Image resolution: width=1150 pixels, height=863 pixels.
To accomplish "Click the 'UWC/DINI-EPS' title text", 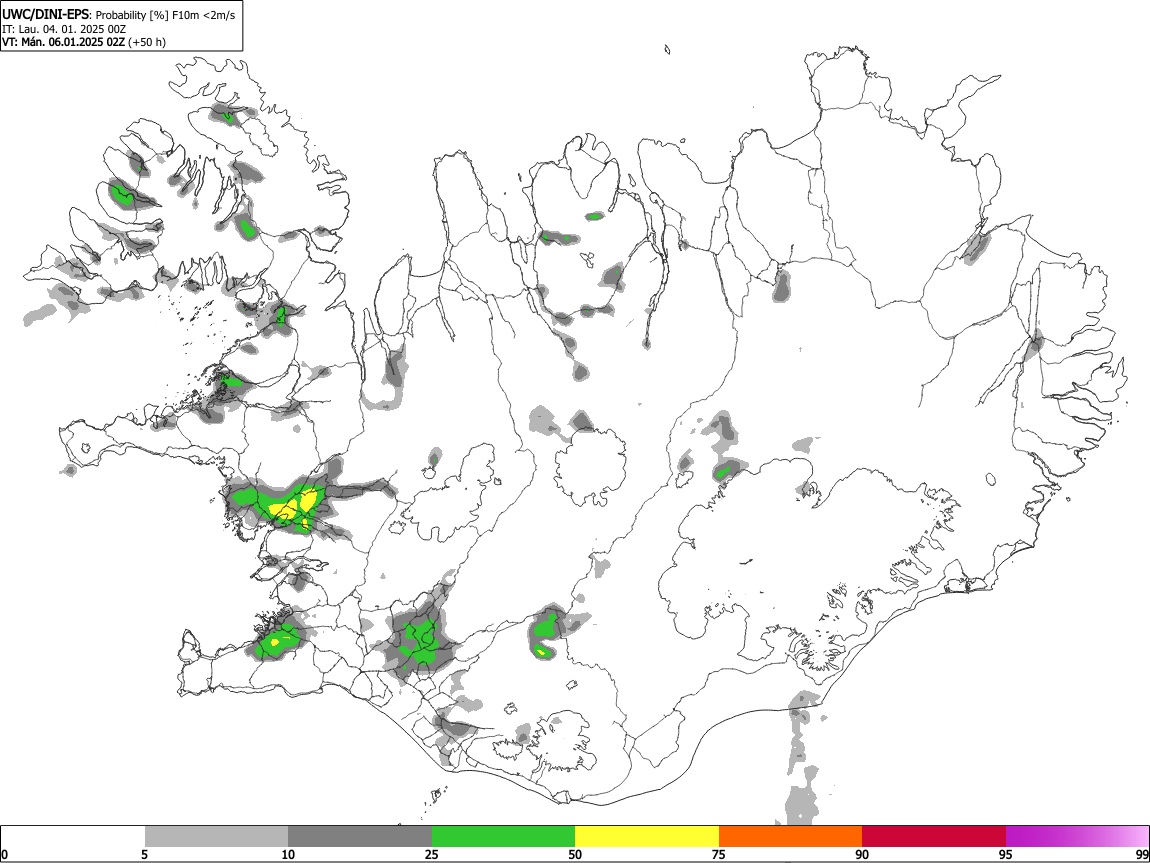I will point(45,15).
